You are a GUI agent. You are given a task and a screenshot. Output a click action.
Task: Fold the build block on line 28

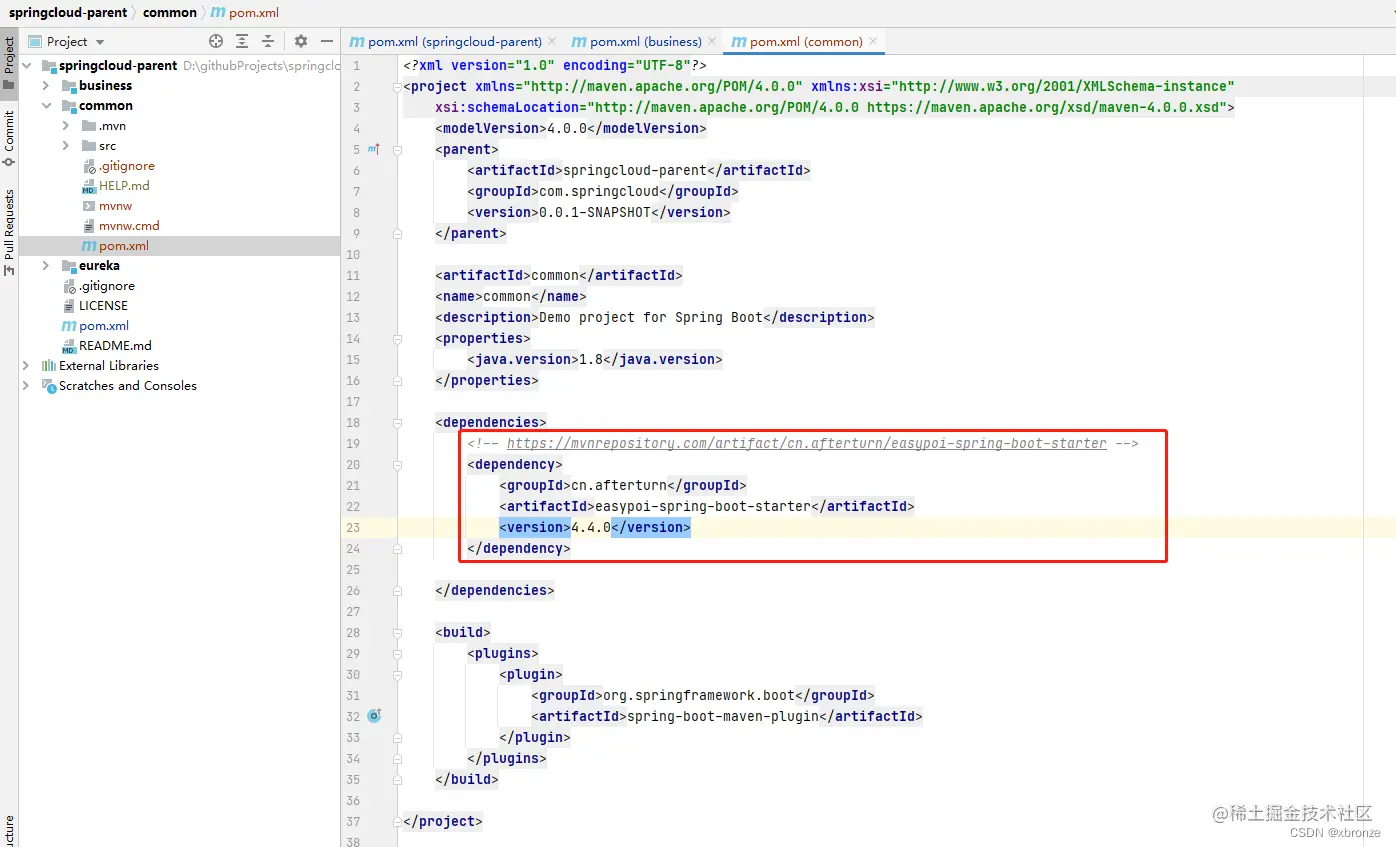click(x=397, y=632)
